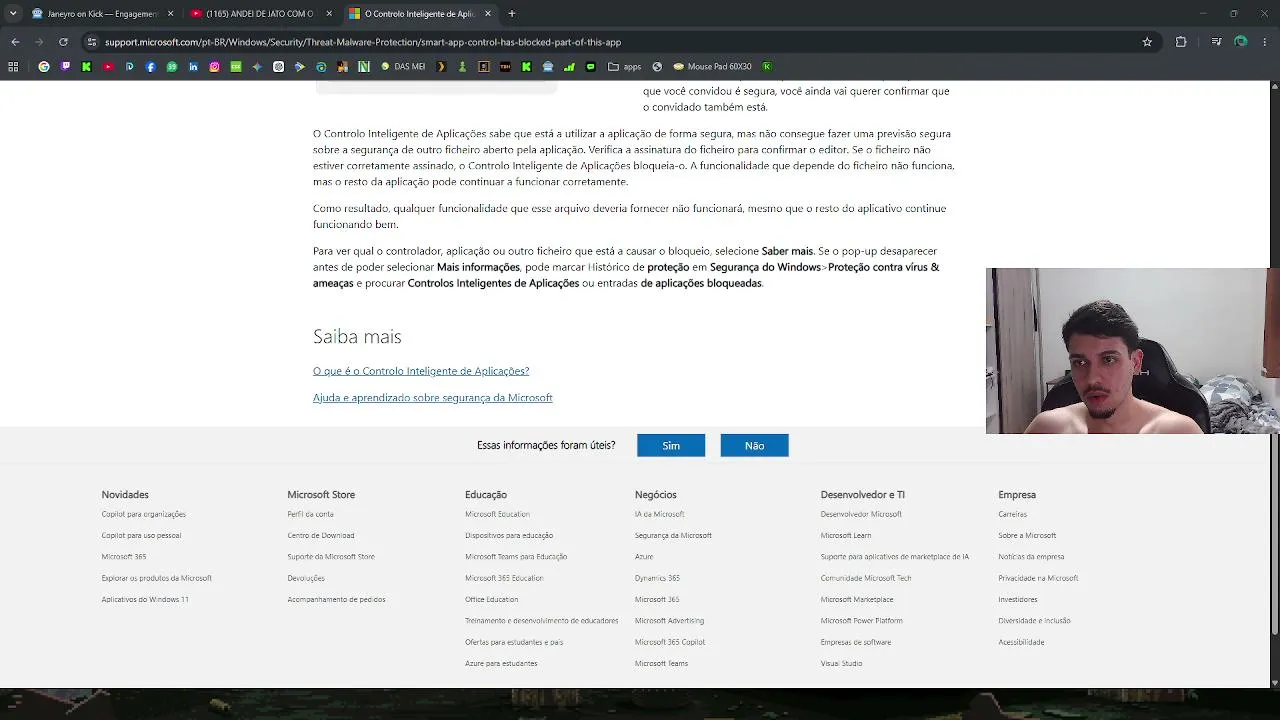
Task: Open the Facebook bookmark icon
Action: [151, 67]
